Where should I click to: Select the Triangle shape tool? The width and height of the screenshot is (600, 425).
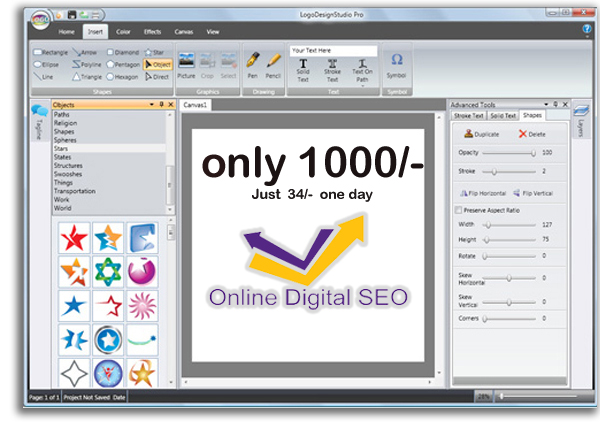[x=87, y=77]
